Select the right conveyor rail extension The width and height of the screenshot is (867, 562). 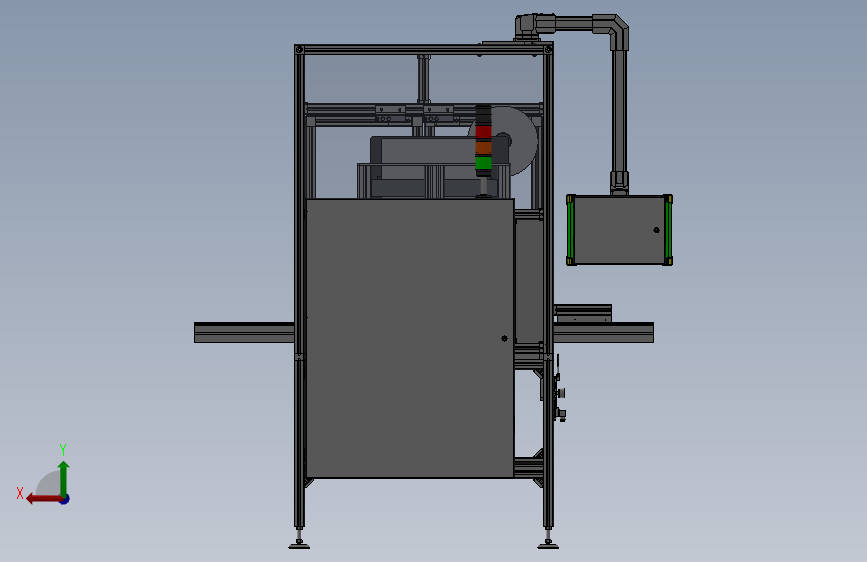point(603,332)
